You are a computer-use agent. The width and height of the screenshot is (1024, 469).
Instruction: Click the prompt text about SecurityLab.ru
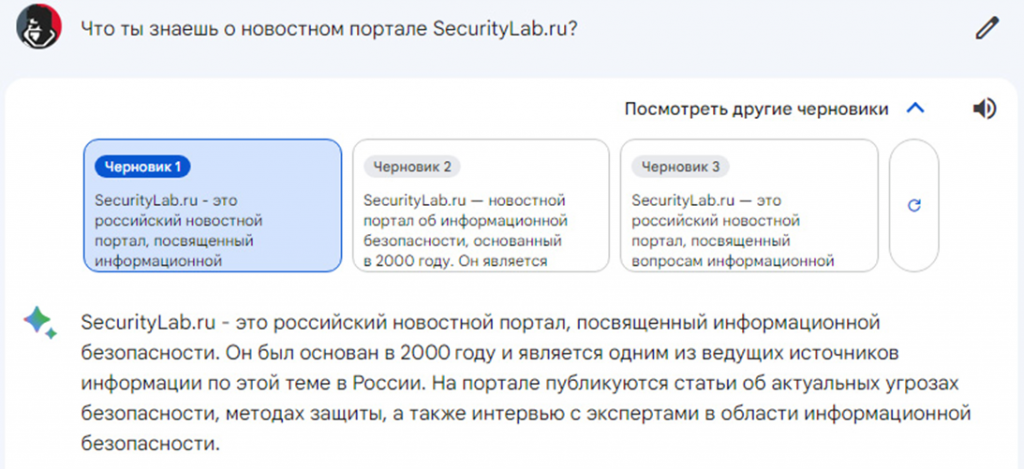pyautogui.click(x=330, y=28)
